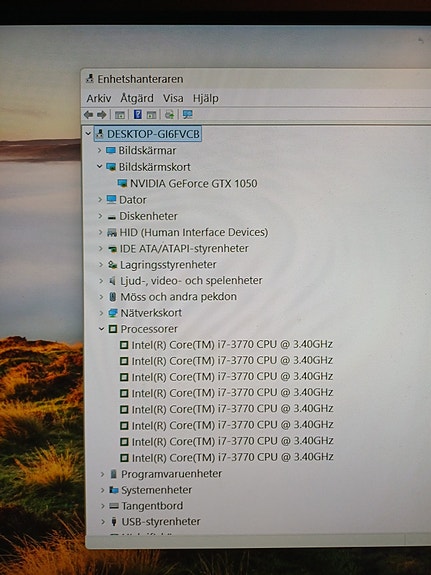Open the Visa menu
431x575 pixels.
pyautogui.click(x=173, y=98)
